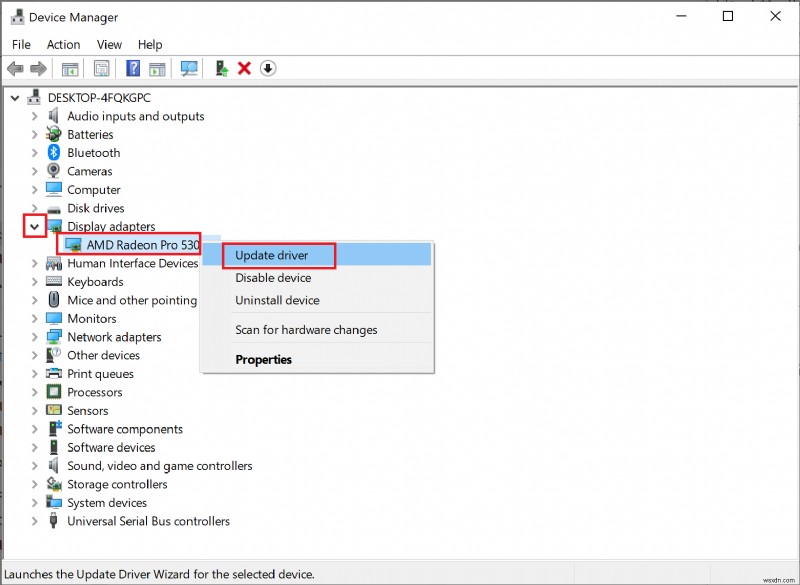Screen dimensions: 800x585
Task: Click the Print queues printer icon
Action: (54, 373)
